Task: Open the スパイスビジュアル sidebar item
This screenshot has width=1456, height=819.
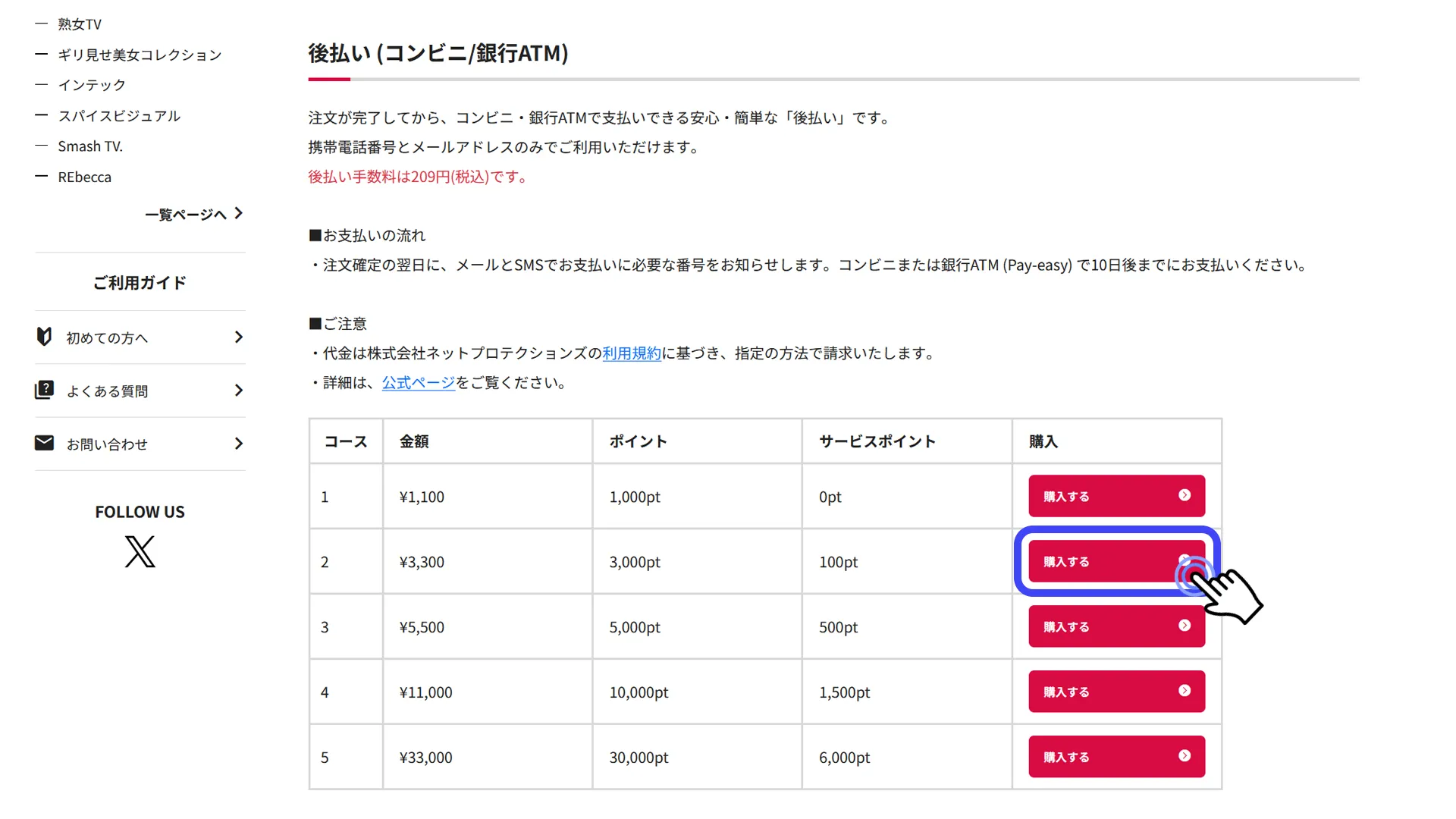Action: [119, 116]
